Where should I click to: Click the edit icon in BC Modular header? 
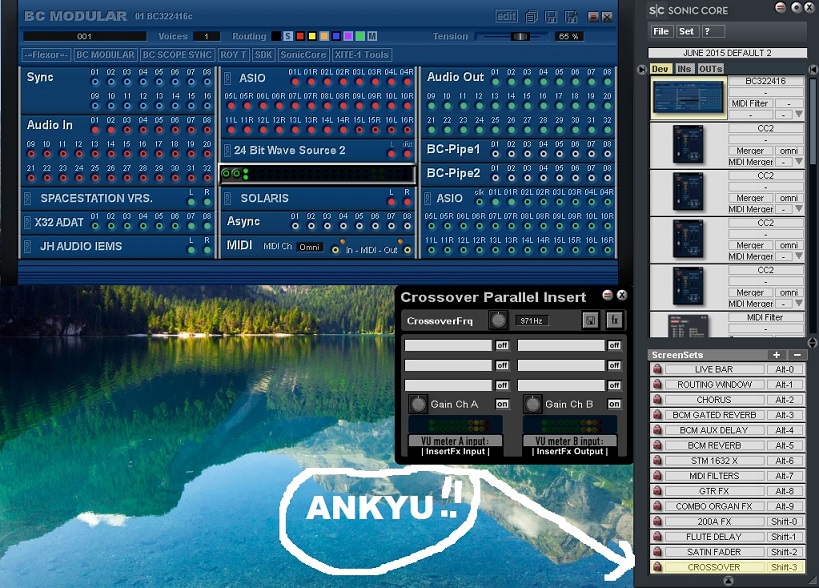[x=507, y=16]
